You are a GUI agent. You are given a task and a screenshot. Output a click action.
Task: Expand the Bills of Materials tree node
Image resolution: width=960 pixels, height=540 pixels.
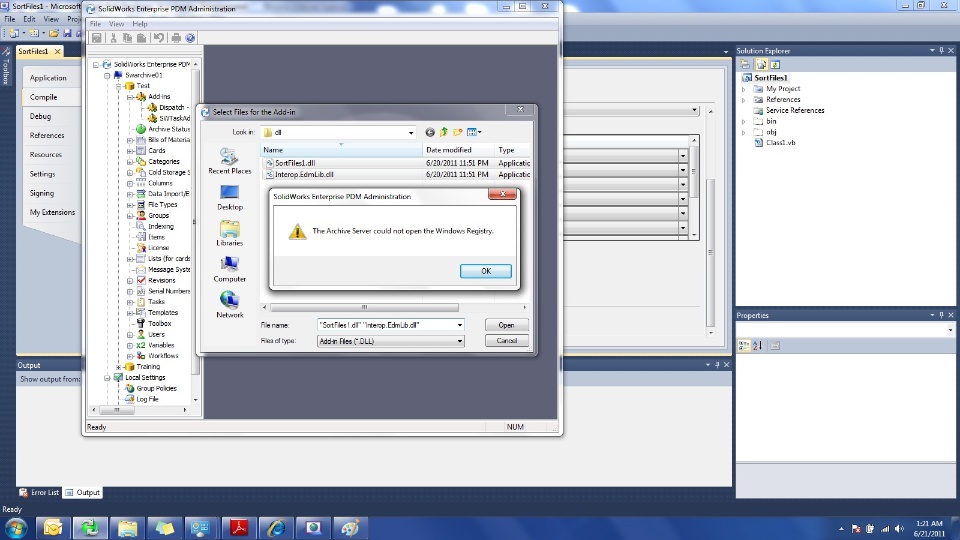pos(130,140)
